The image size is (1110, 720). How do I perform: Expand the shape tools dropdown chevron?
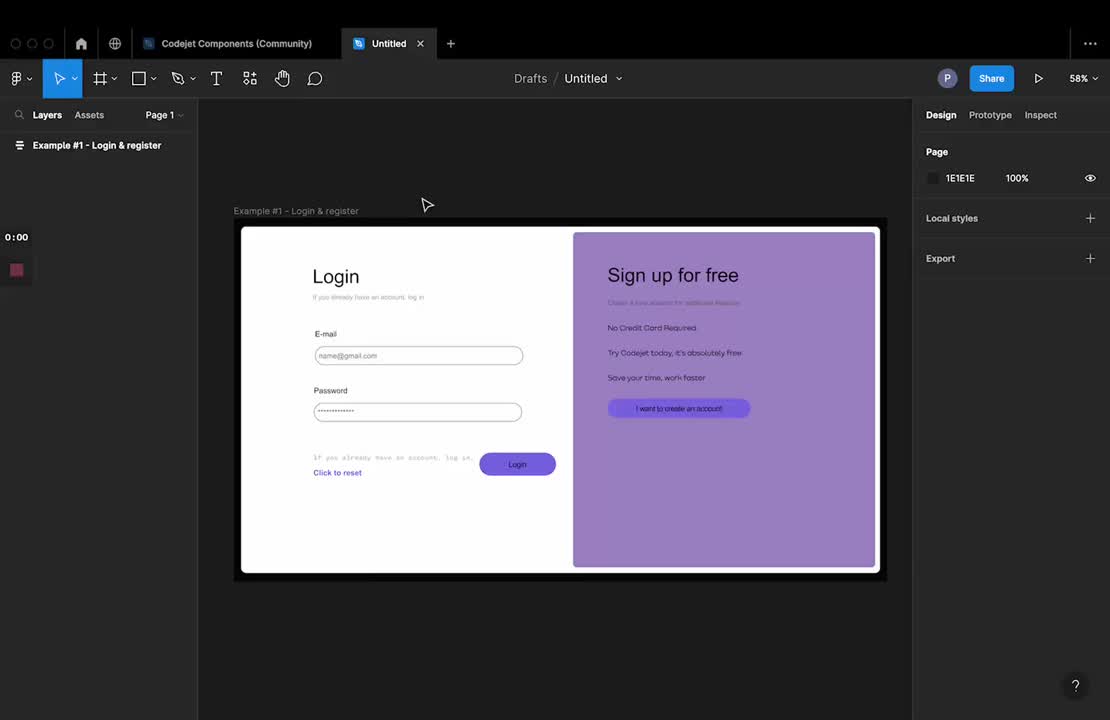click(x=152, y=78)
